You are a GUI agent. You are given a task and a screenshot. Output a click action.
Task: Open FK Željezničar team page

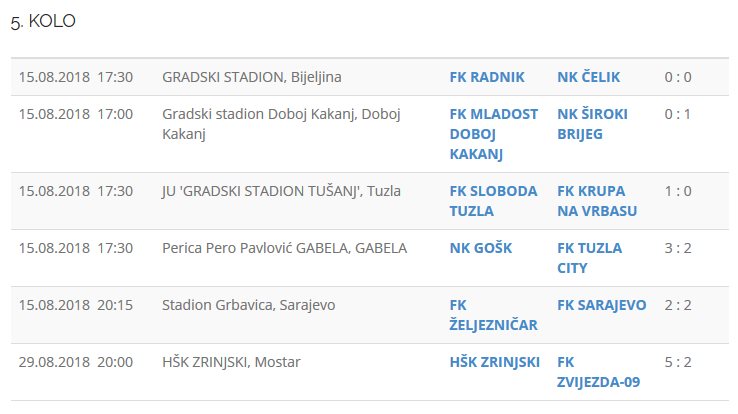[x=493, y=315]
